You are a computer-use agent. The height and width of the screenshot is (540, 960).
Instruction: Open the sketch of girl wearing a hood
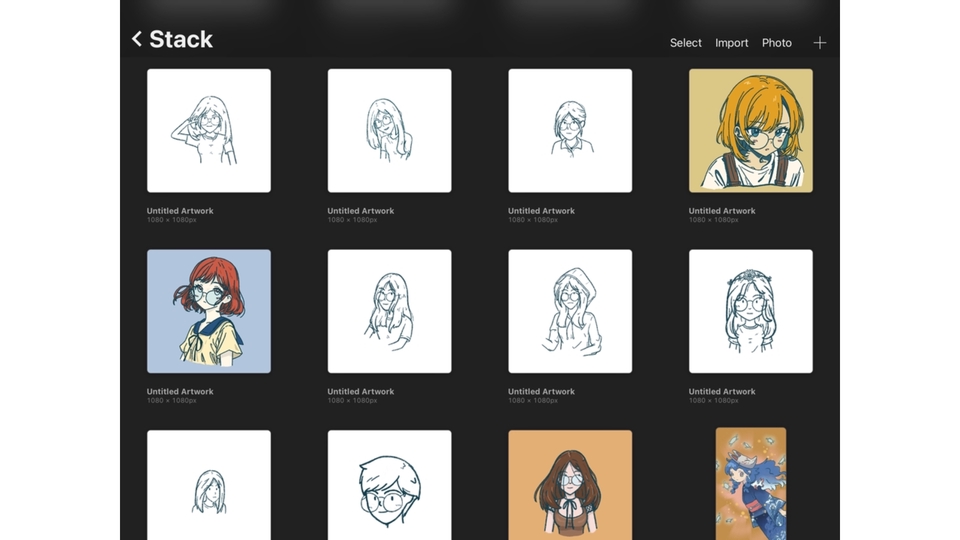click(x=570, y=311)
